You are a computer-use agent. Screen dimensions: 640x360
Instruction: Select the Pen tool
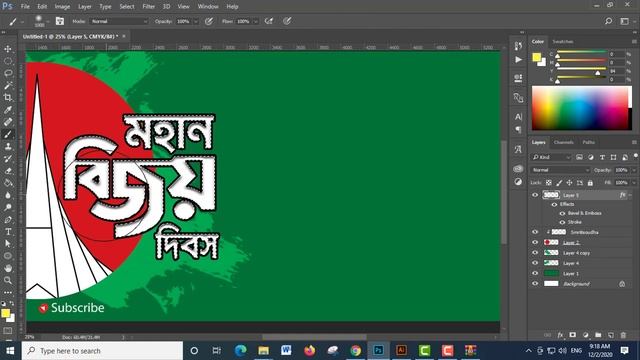pos(8,220)
